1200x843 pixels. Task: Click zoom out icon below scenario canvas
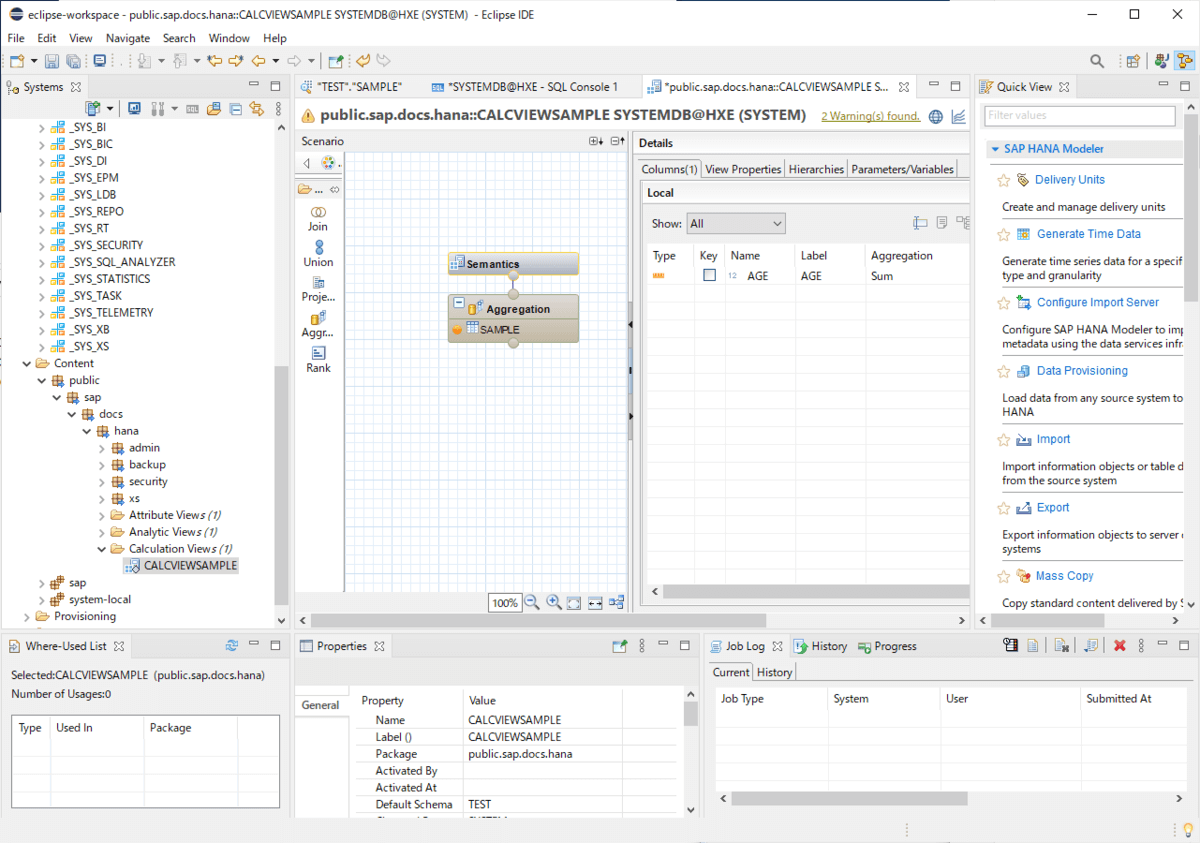(x=532, y=603)
